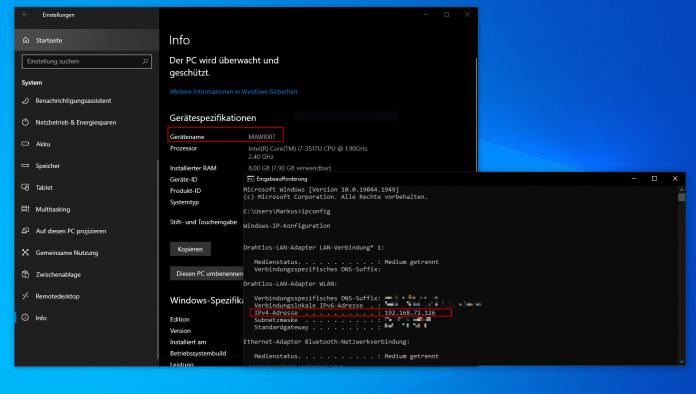Click the Netzbetrieb & Energiesparen power icon
Screen dimensions: 696x394
pyautogui.click(x=25, y=122)
